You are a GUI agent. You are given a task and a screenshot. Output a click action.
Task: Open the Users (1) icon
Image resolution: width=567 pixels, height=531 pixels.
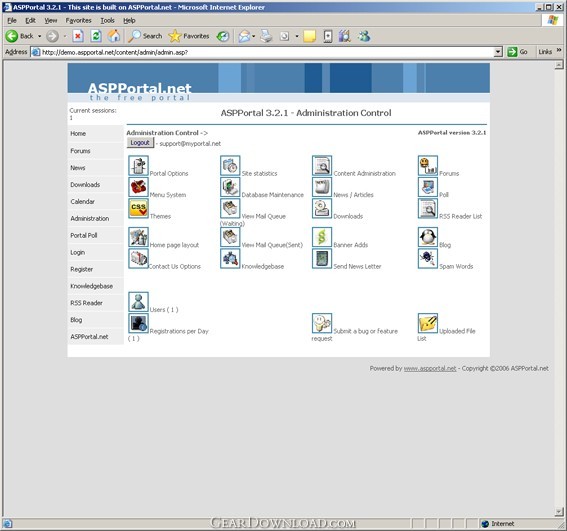pyautogui.click(x=138, y=302)
